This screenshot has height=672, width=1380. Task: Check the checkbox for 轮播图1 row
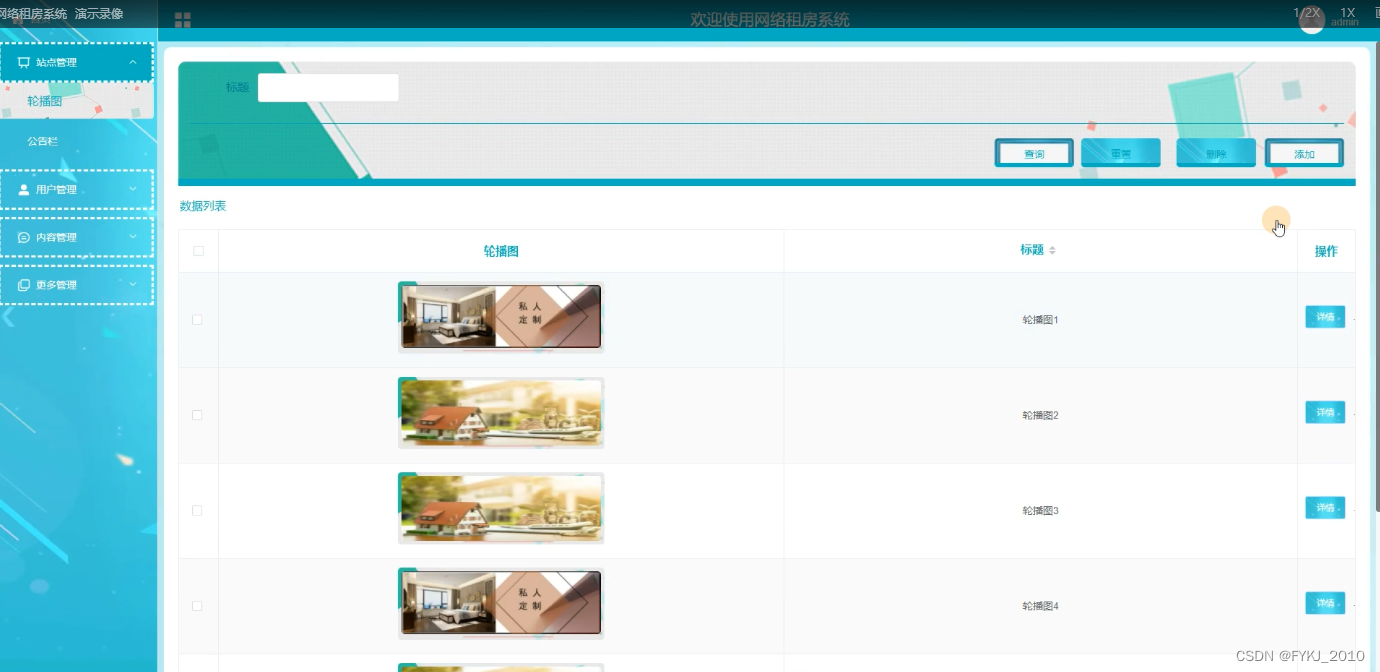[x=197, y=320]
